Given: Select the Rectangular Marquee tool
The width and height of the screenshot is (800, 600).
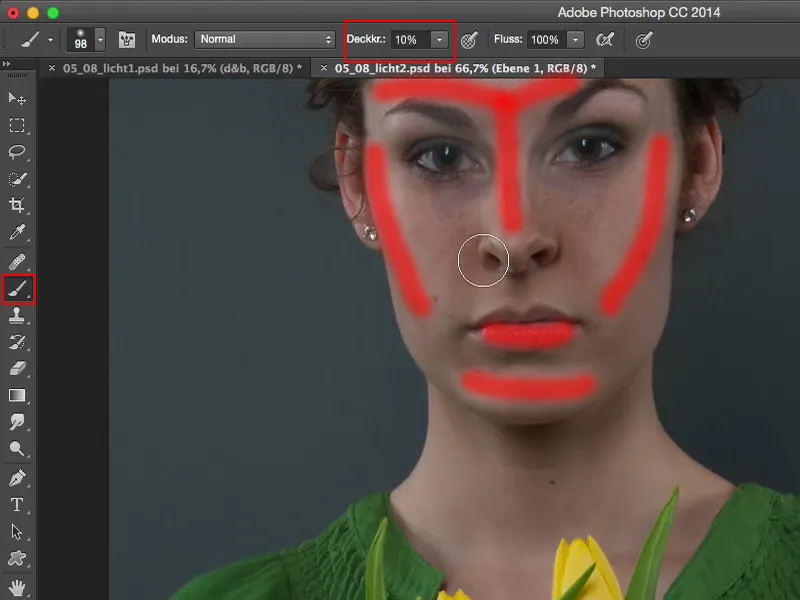Looking at the screenshot, I should point(17,125).
